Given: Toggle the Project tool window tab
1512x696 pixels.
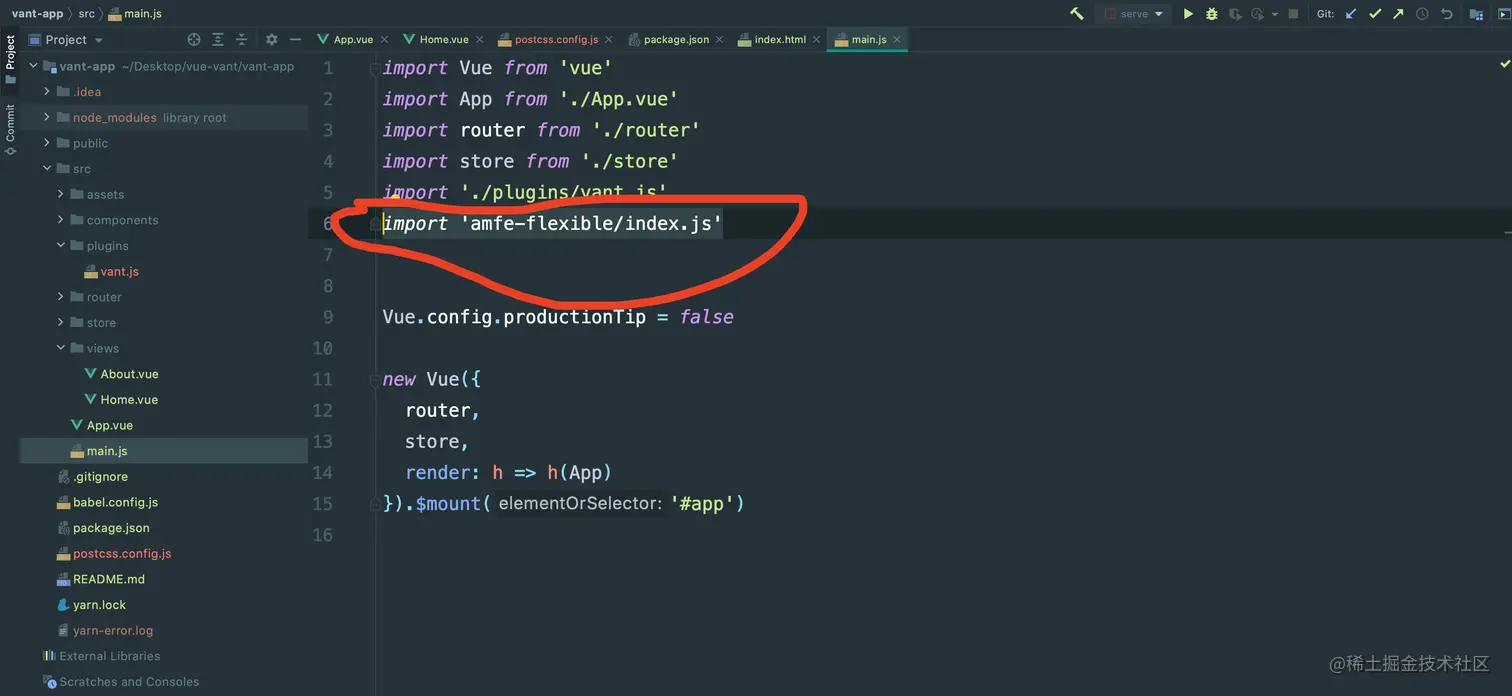Looking at the screenshot, I should [x=10, y=60].
